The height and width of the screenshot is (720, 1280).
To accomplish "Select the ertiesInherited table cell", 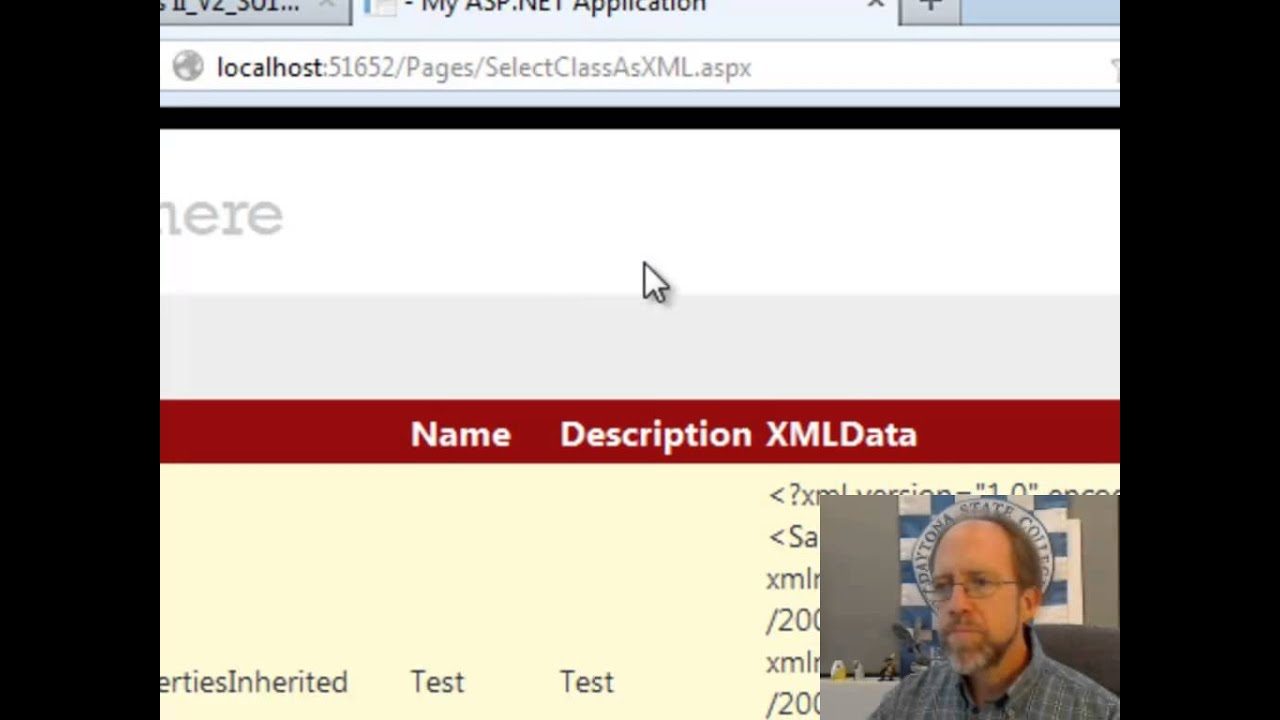I will point(254,682).
